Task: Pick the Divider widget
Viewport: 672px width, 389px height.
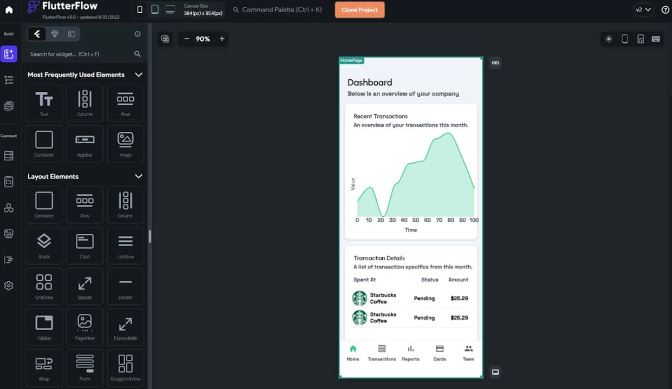Action: [x=126, y=286]
